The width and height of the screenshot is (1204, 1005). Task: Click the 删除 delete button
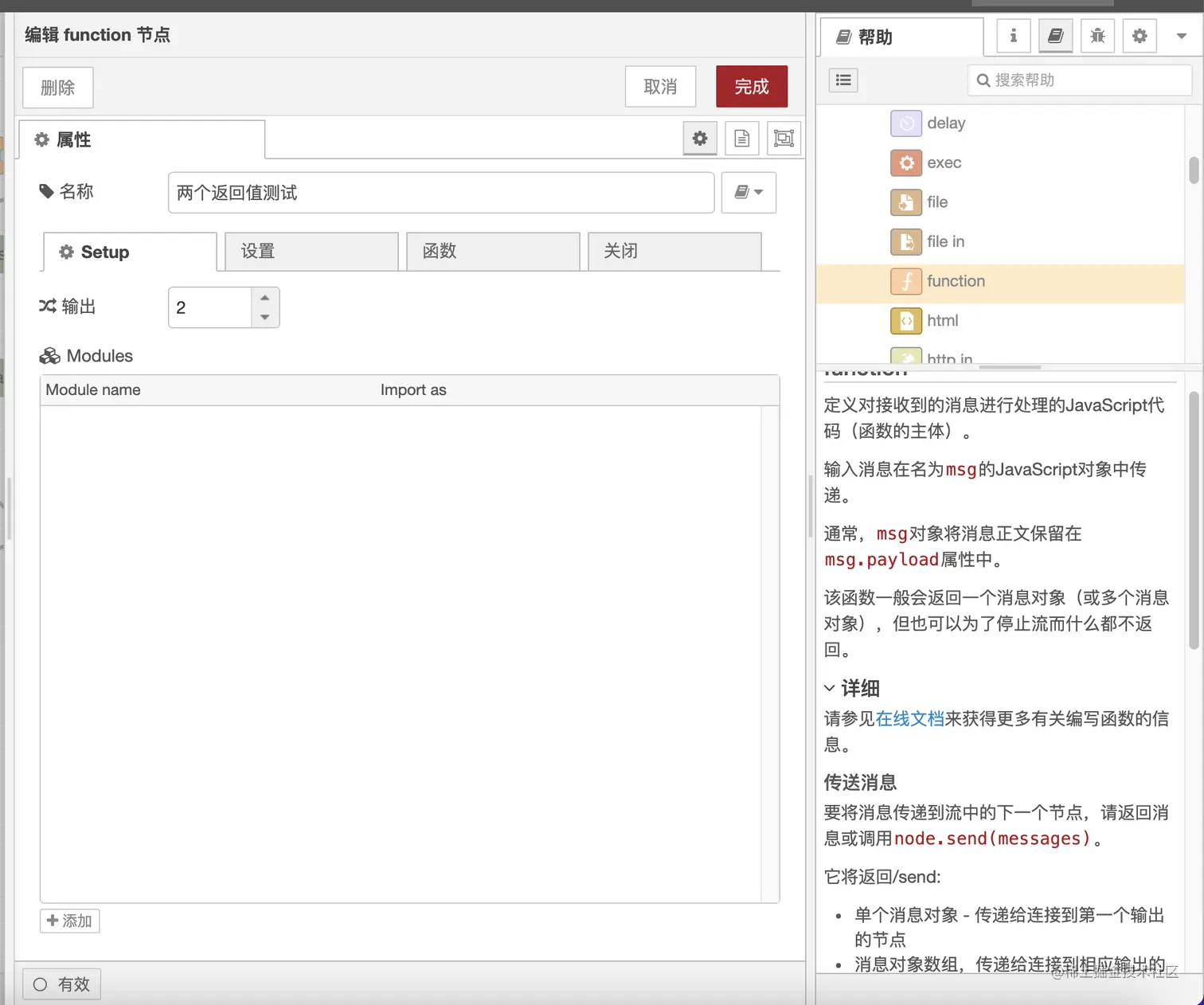[x=58, y=87]
